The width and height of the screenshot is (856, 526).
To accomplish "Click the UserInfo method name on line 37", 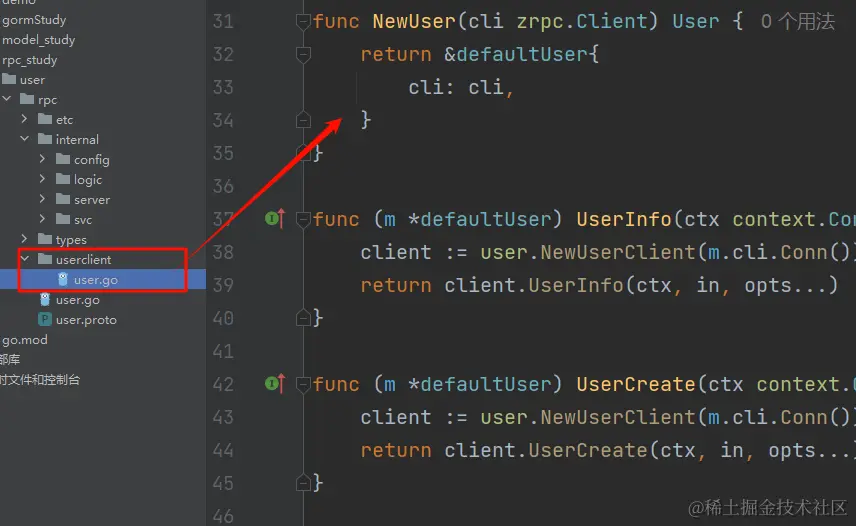I will coord(624,219).
